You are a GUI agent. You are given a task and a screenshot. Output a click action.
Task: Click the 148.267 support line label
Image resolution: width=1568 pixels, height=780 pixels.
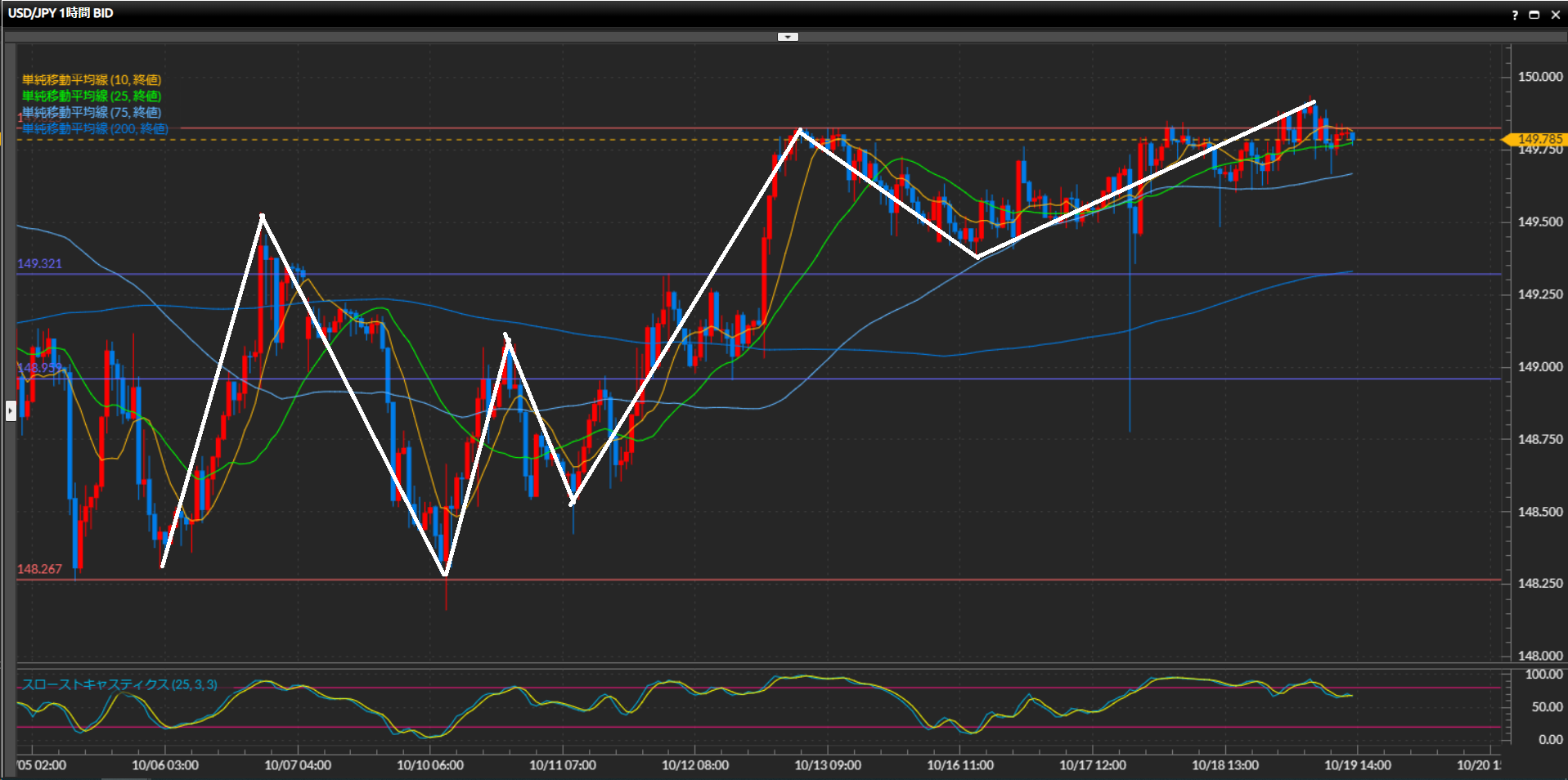tap(39, 569)
